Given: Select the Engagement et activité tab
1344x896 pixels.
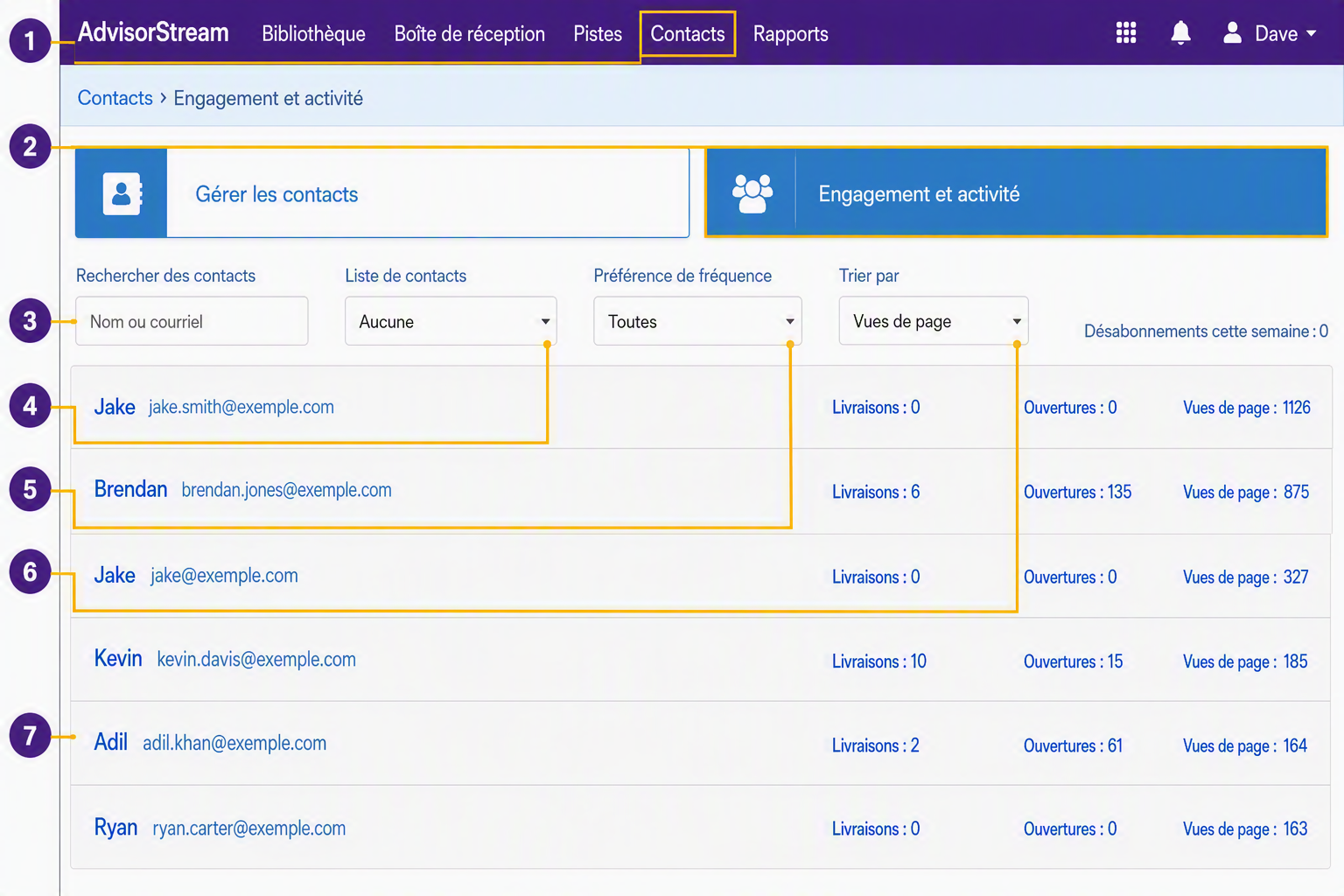Looking at the screenshot, I should tap(1017, 193).
